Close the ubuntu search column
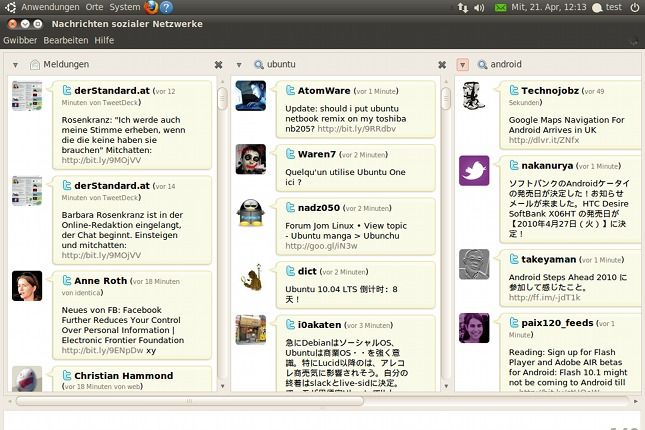 (441, 65)
